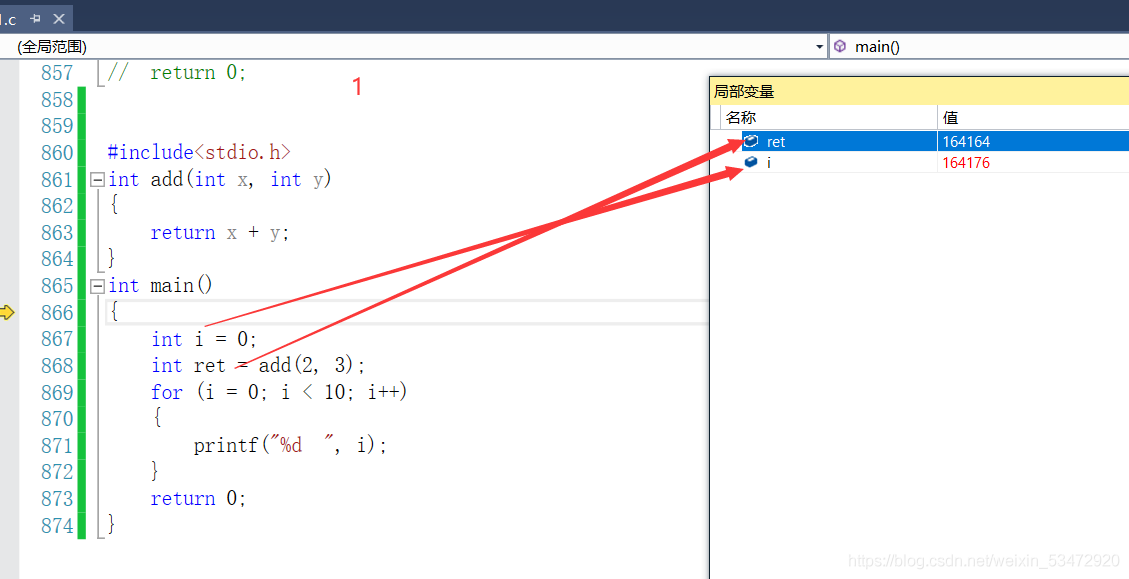The width and height of the screenshot is (1129, 579).
Task: Click the 局部变量 panel title bar
Action: pyautogui.click(x=919, y=91)
